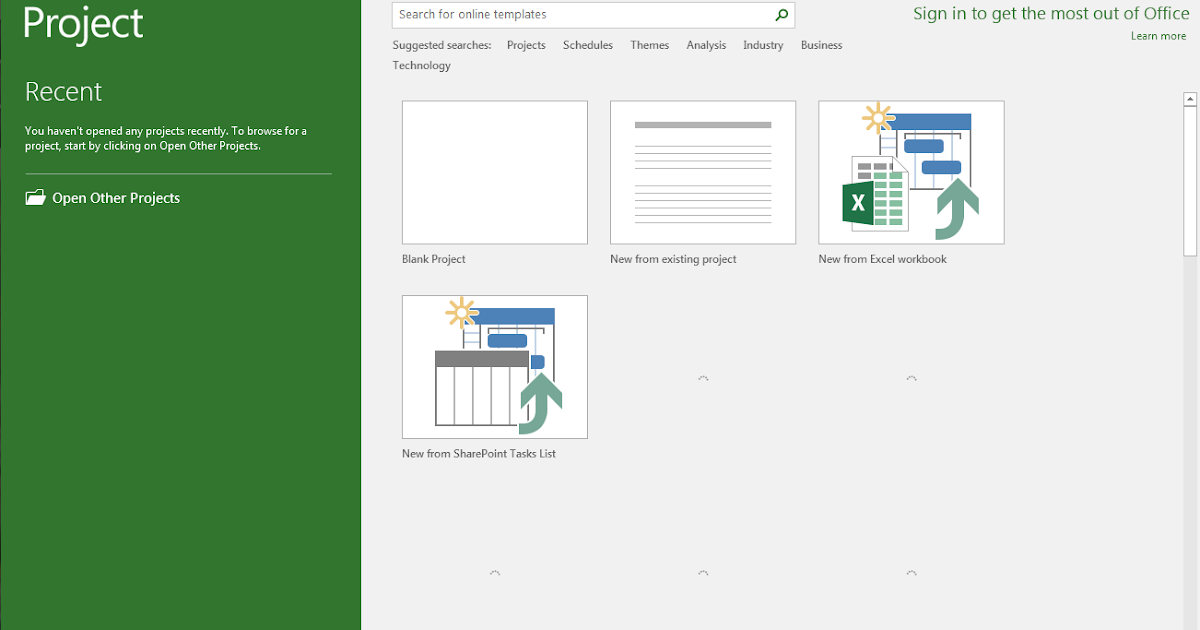The width and height of the screenshot is (1200, 630).
Task: Open the Blank Project thumbnail
Action: (495, 172)
